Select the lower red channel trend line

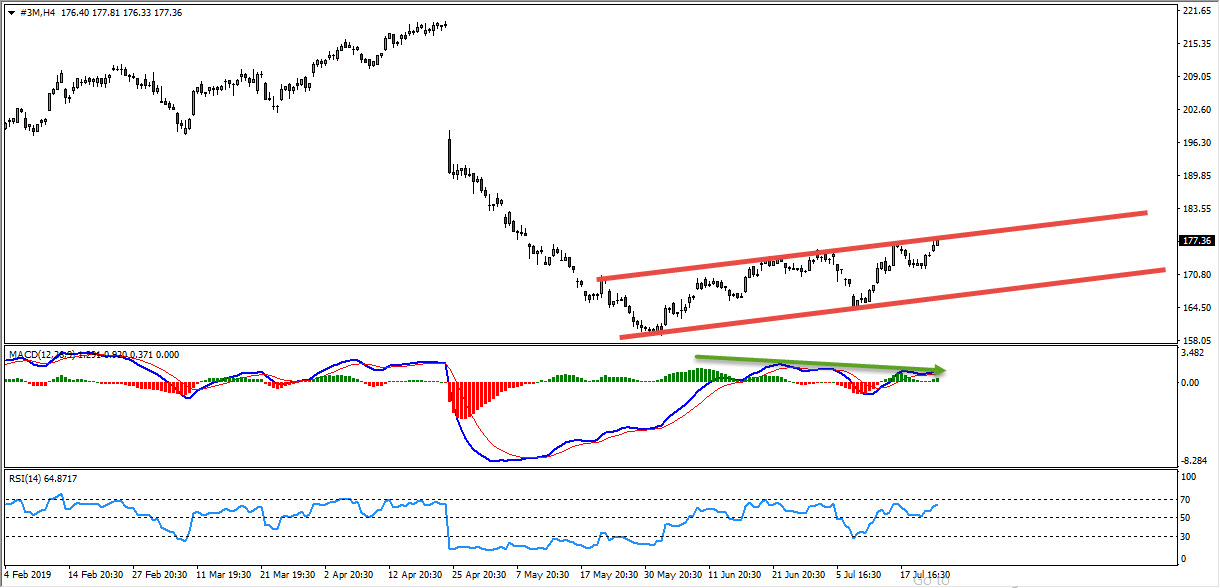pos(890,302)
